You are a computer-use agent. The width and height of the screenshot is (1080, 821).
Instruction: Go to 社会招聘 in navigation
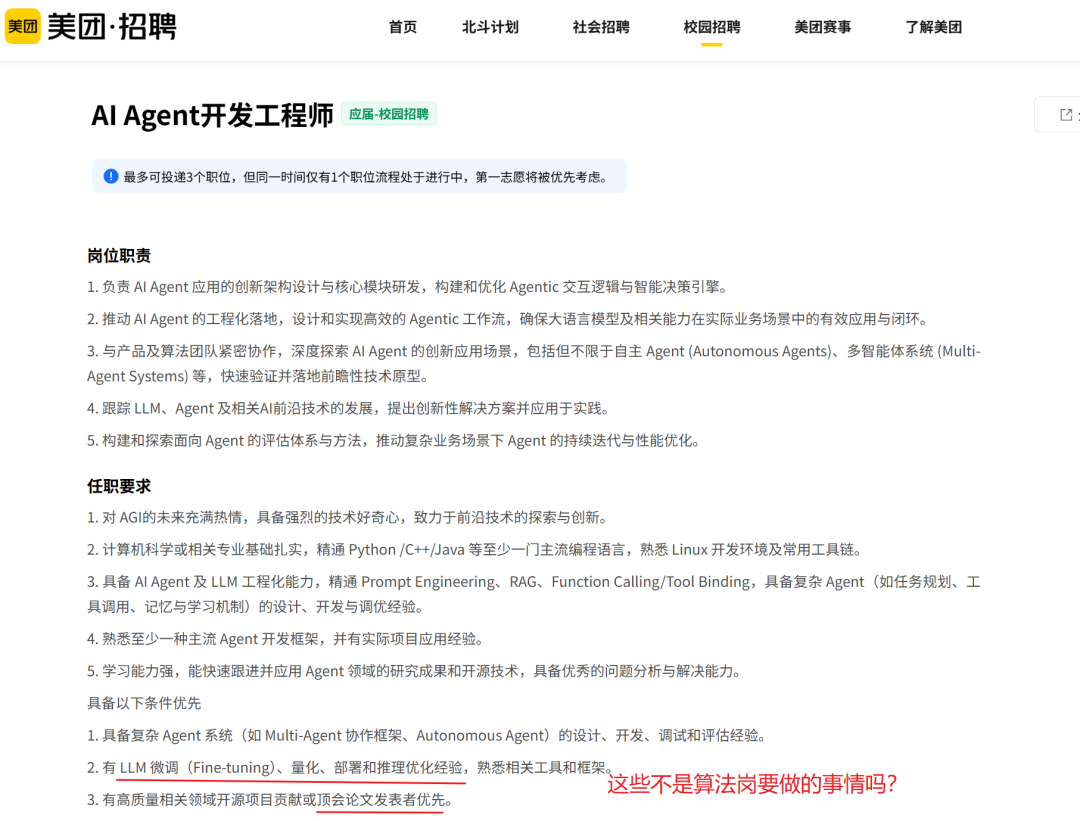click(x=601, y=27)
